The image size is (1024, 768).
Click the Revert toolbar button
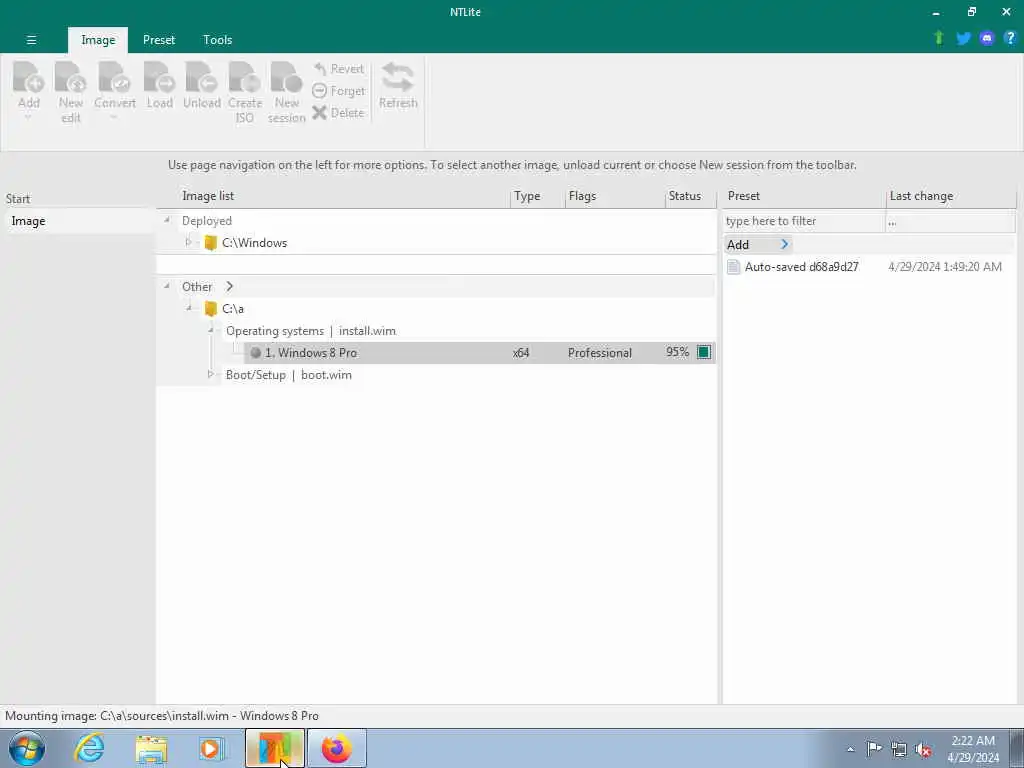339,69
